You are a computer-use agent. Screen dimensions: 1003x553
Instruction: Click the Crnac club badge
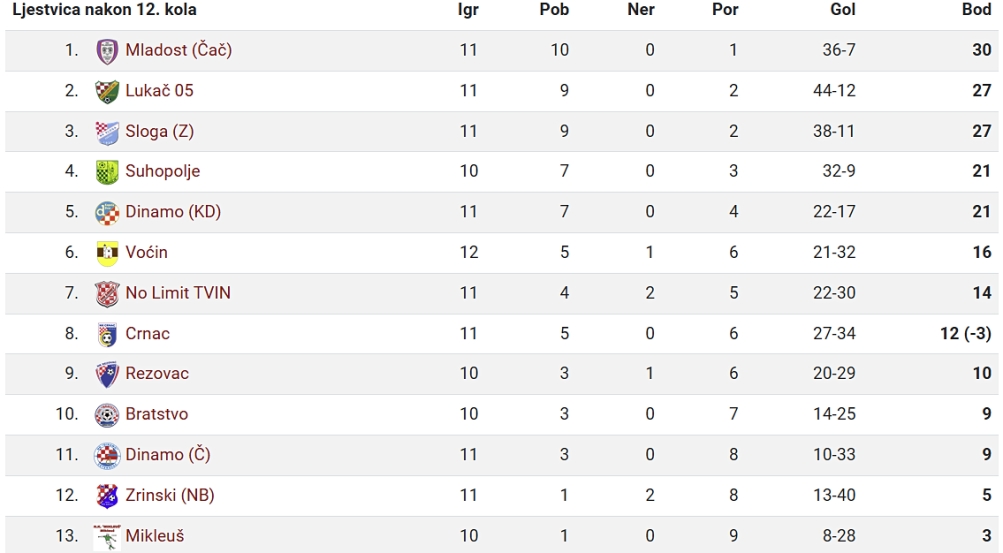click(107, 334)
